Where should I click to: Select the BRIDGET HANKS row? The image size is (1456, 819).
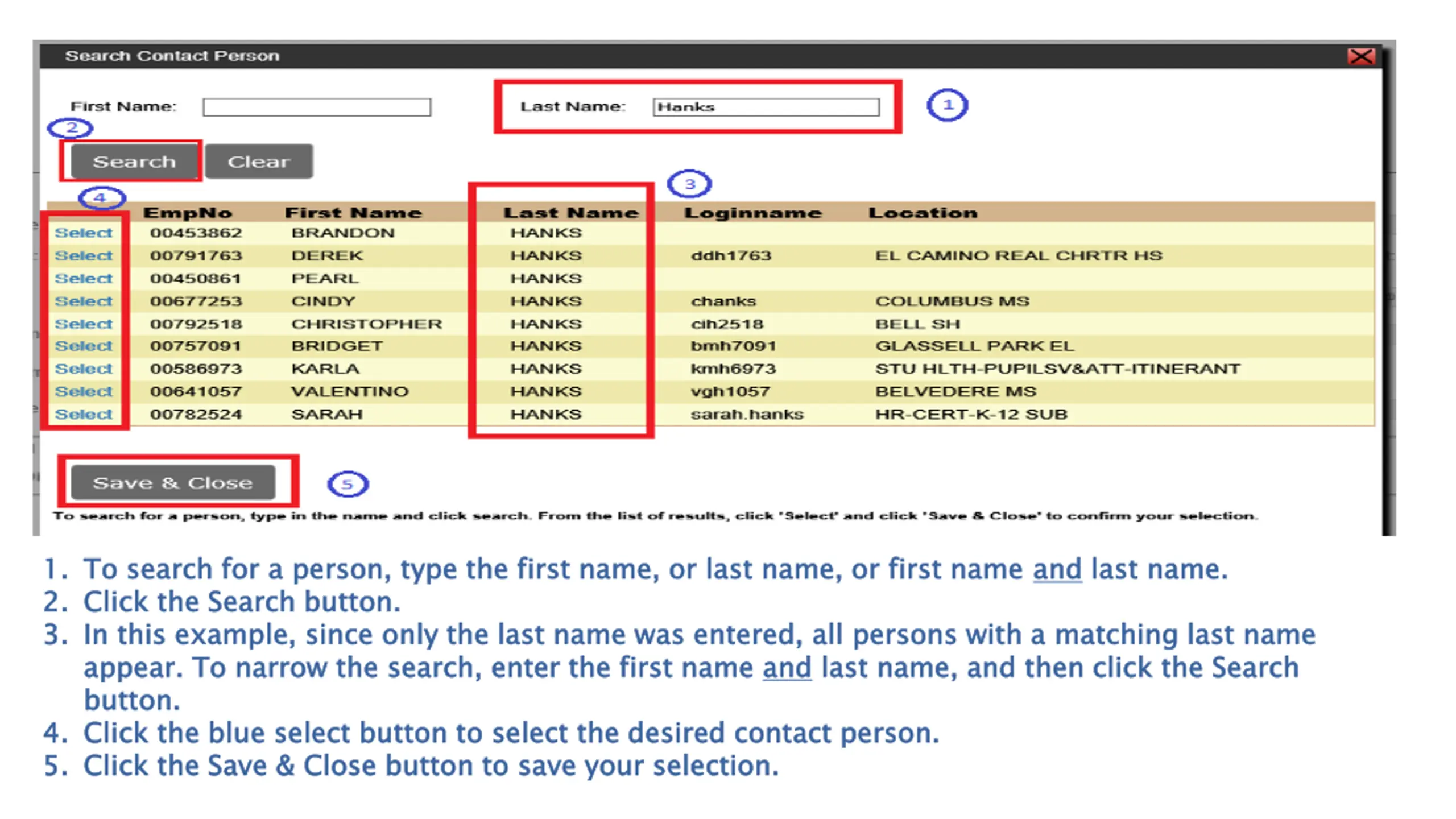tap(84, 346)
